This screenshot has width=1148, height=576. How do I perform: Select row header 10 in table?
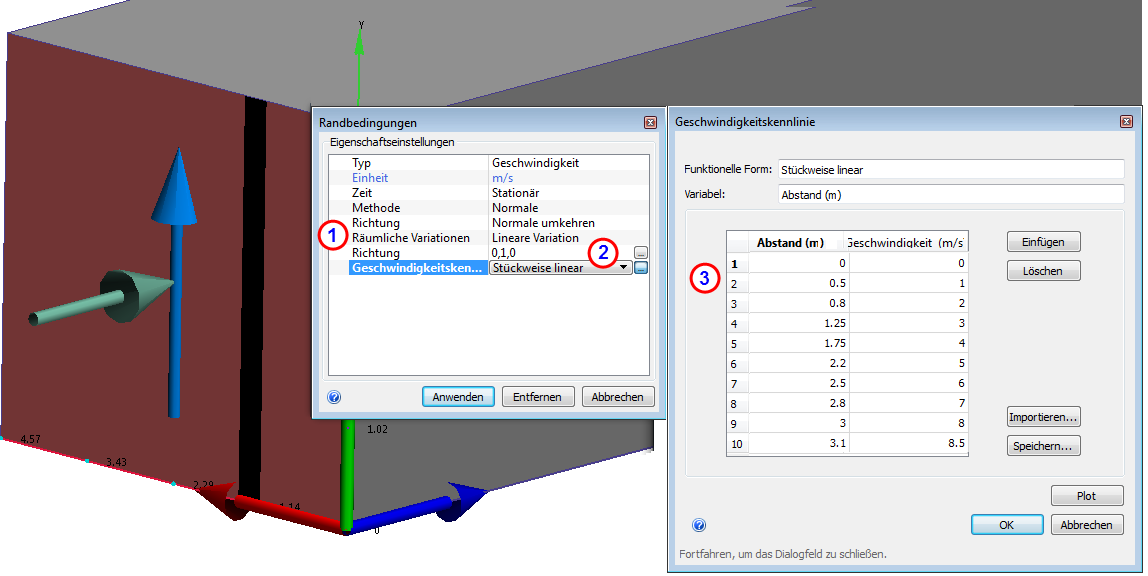click(737, 444)
